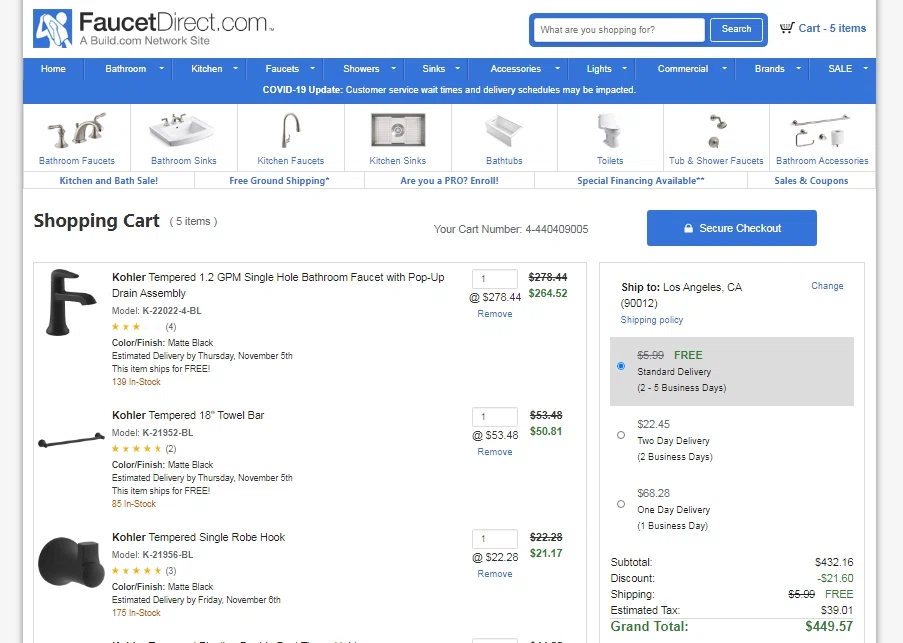Select Bathtubs category image

(x=504, y=130)
